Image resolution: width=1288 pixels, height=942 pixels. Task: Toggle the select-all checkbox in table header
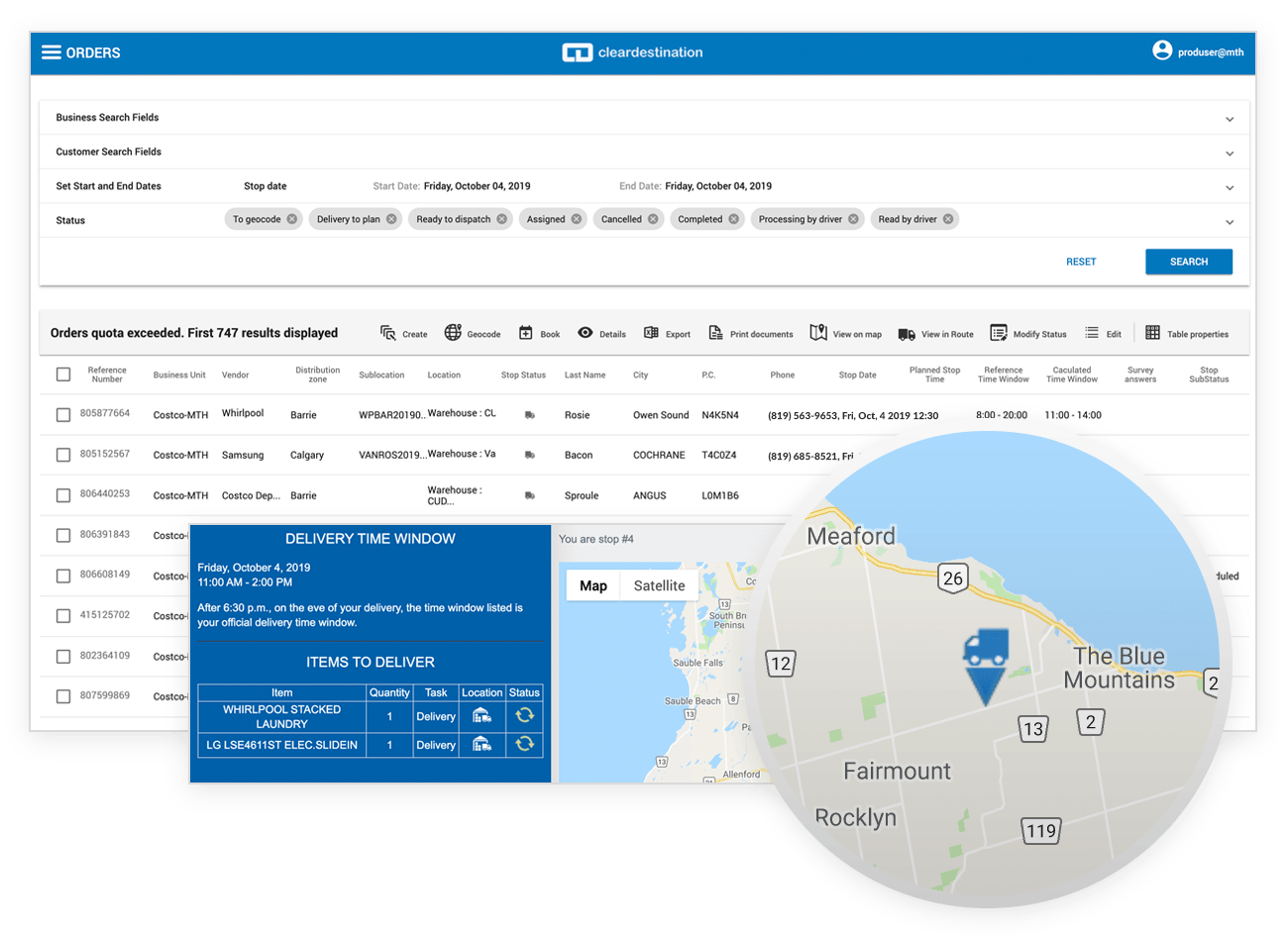point(63,374)
